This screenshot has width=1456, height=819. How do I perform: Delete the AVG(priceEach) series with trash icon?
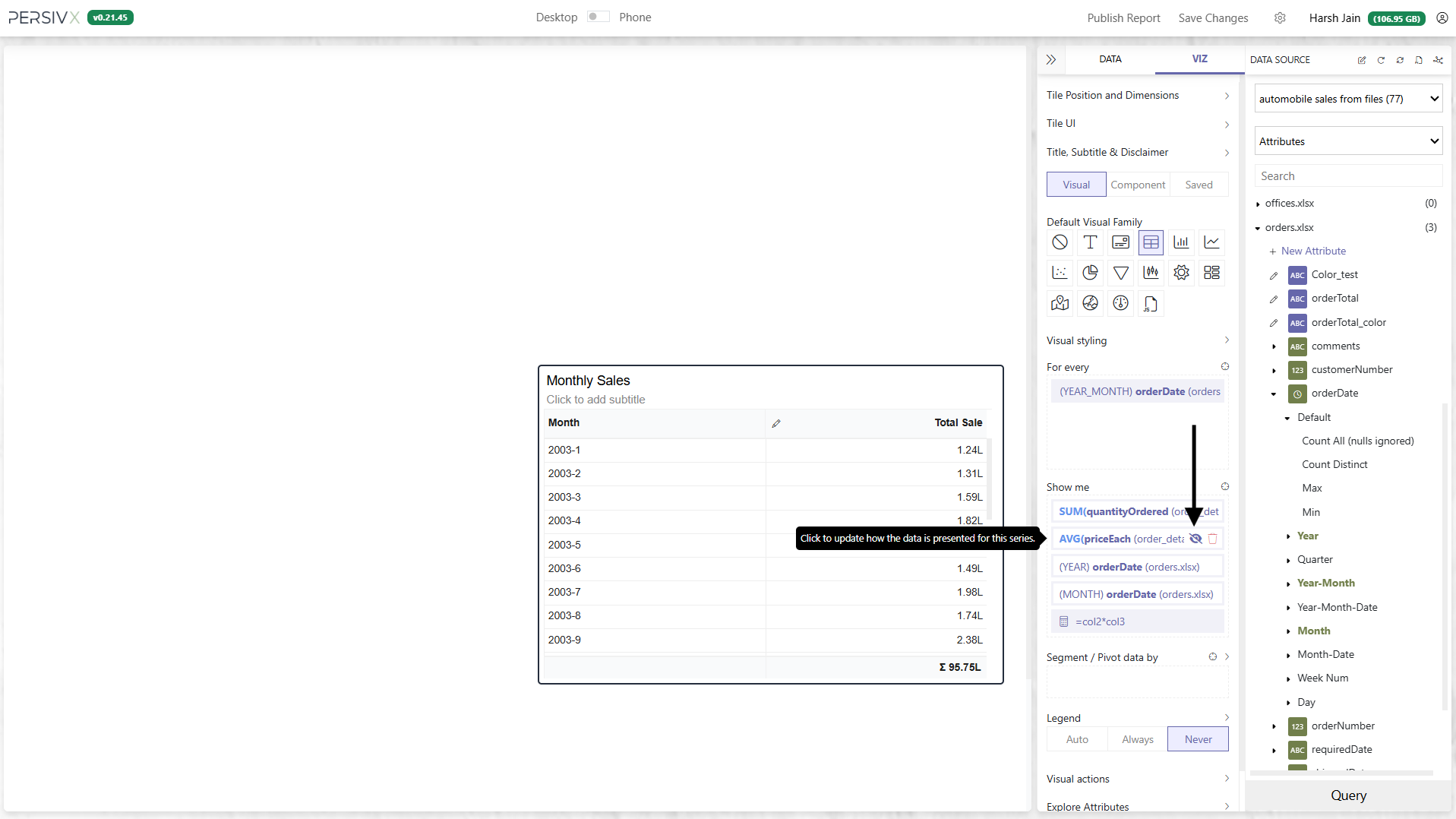tap(1213, 539)
